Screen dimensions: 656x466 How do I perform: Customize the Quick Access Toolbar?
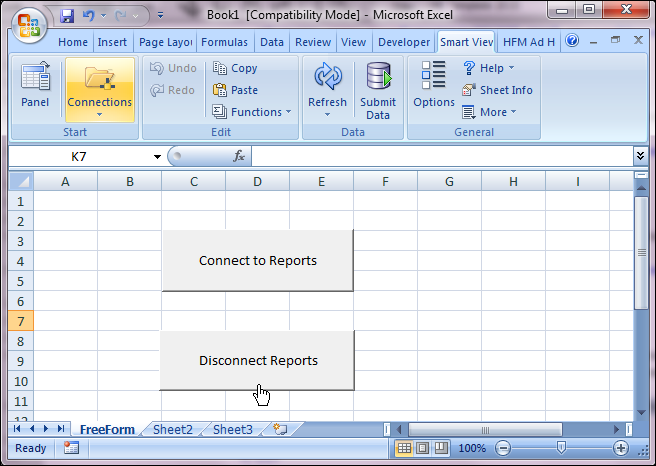[x=160, y=16]
